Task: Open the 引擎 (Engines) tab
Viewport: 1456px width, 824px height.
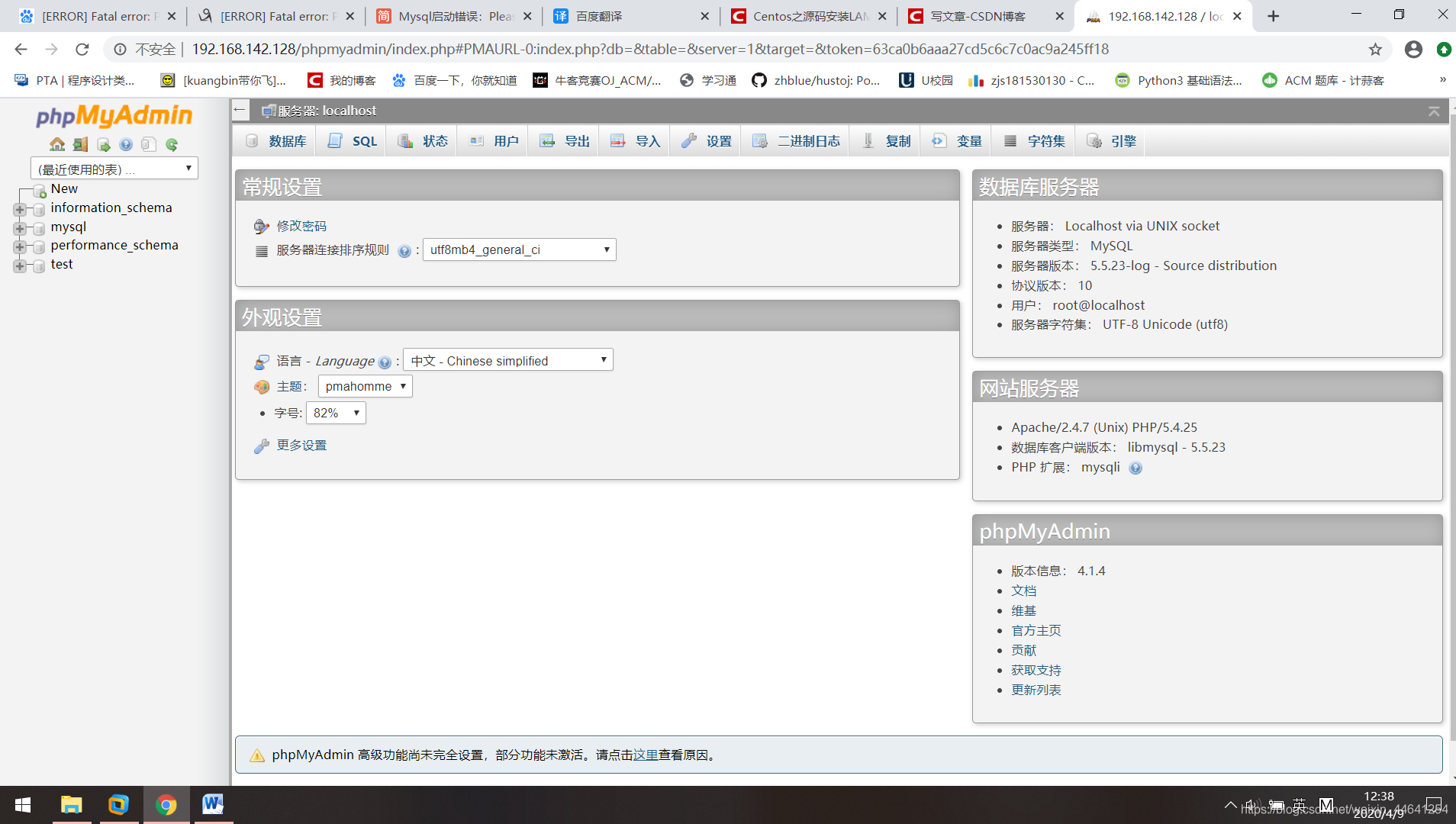Action: [x=1111, y=141]
